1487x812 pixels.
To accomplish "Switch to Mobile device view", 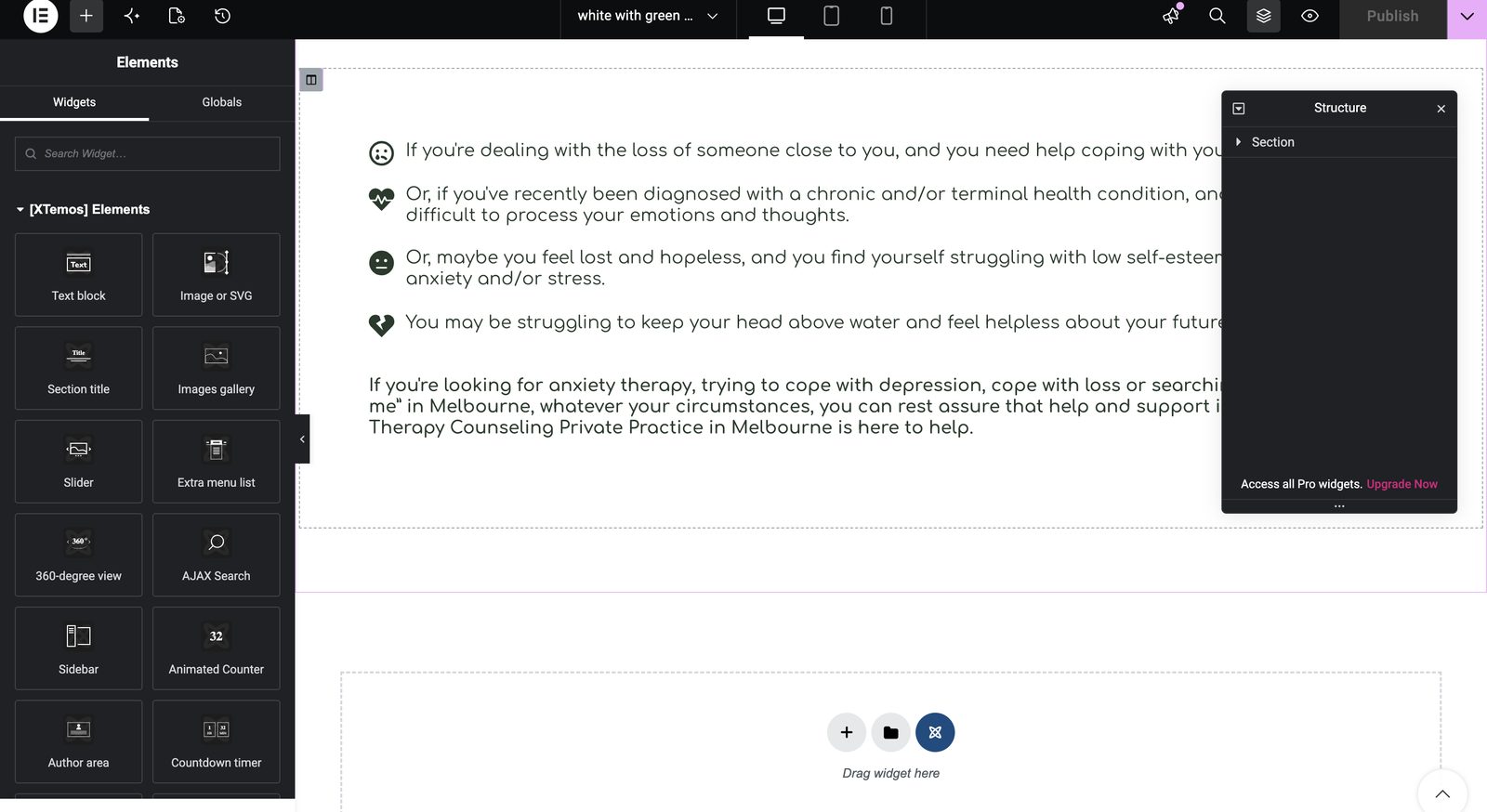I will tap(887, 16).
